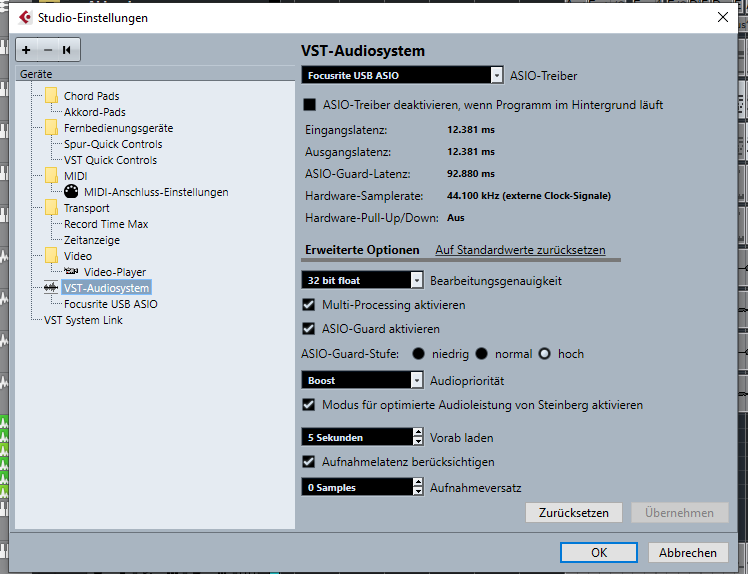This screenshot has height=574, width=748.
Task: Increase Aufnahmeversatz samples value
Action: coord(418,482)
